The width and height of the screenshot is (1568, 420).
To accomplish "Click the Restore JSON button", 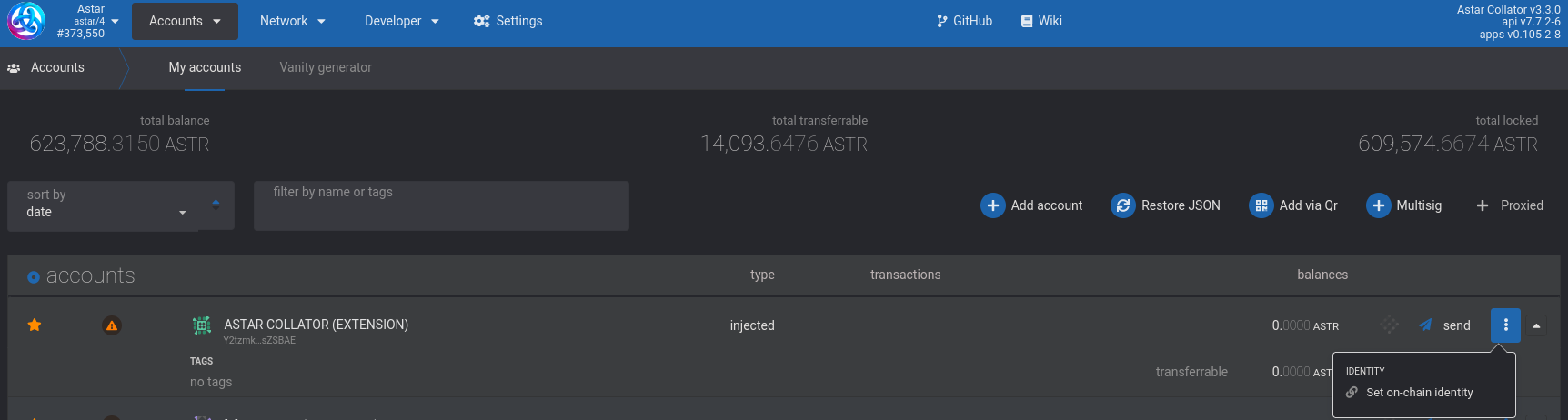I will pos(1165,205).
